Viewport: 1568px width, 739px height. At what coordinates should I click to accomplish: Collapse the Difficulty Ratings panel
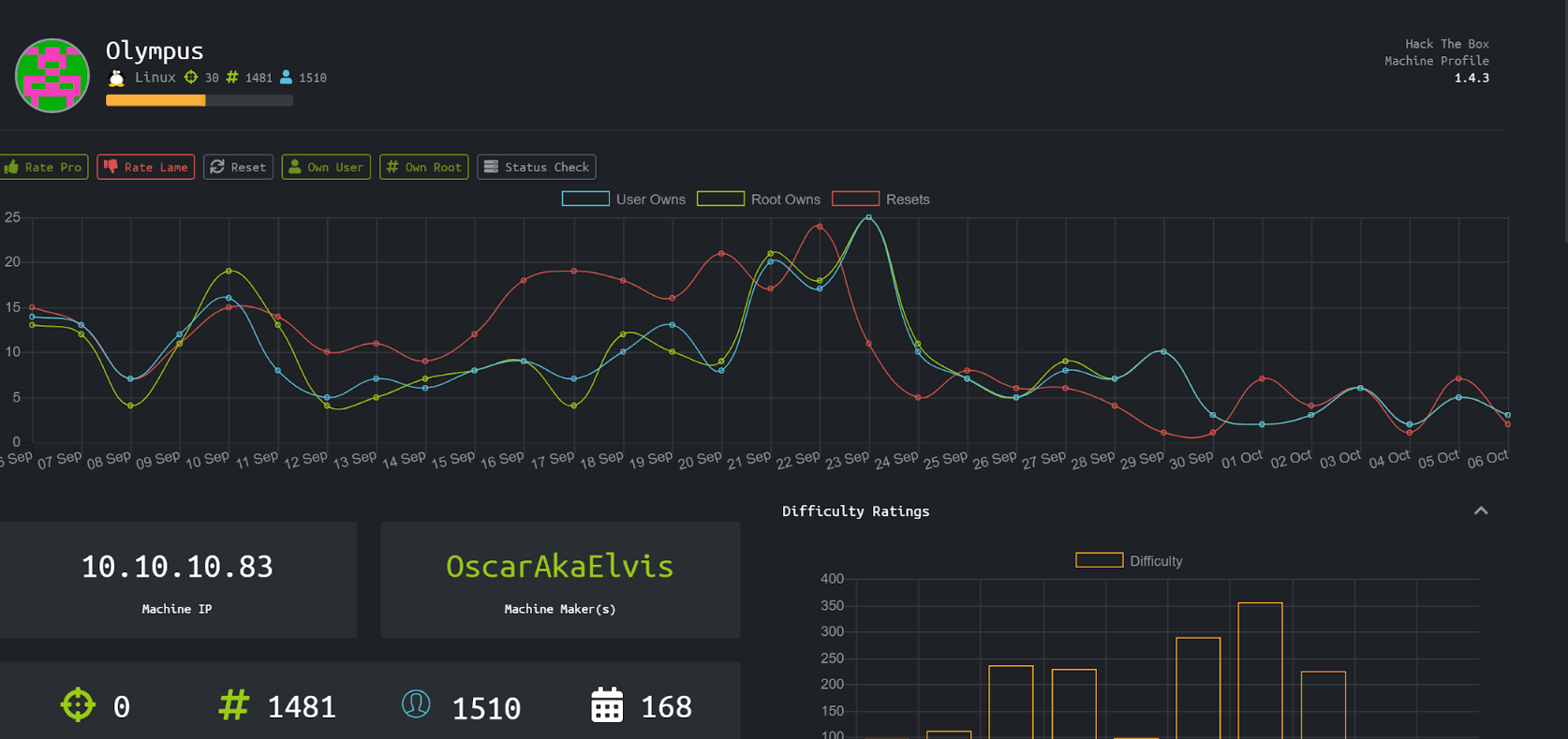pos(1481,510)
